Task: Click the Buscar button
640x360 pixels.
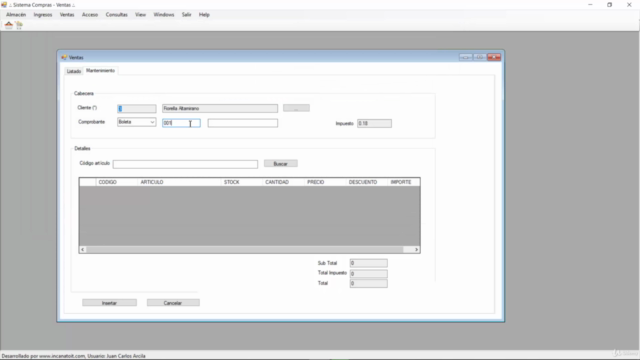Action: coord(280,164)
